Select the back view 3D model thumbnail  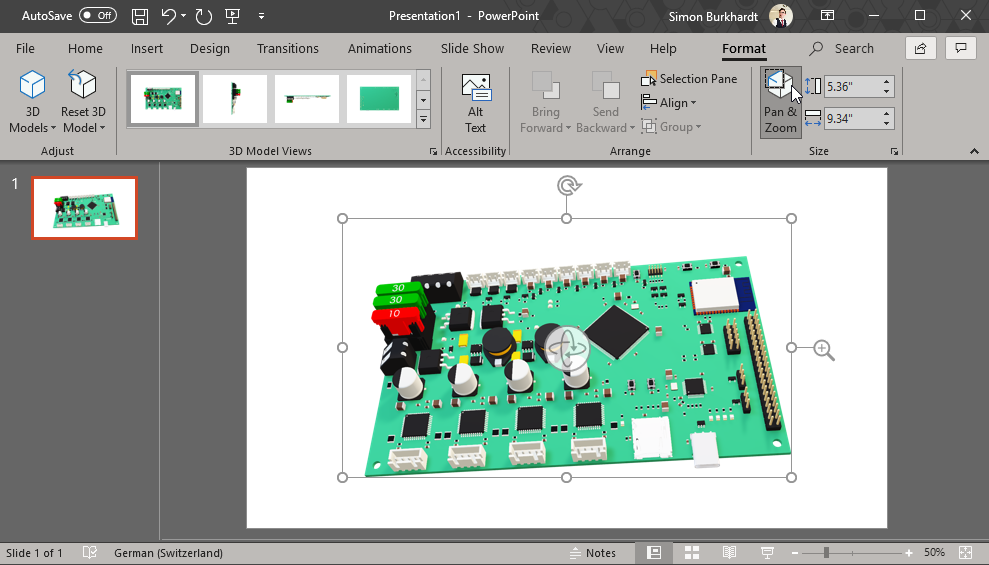378,99
